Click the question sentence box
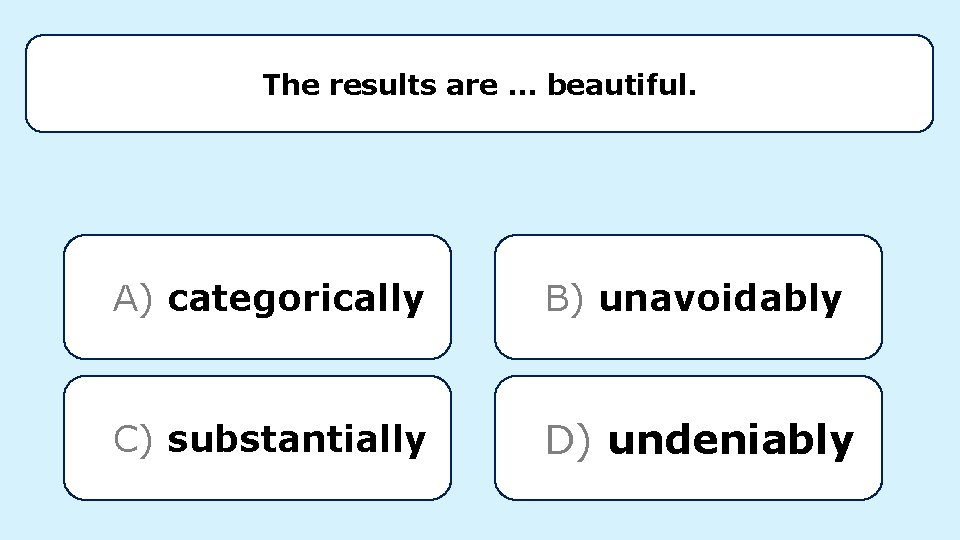This screenshot has height=540, width=960. pyautogui.click(x=479, y=83)
